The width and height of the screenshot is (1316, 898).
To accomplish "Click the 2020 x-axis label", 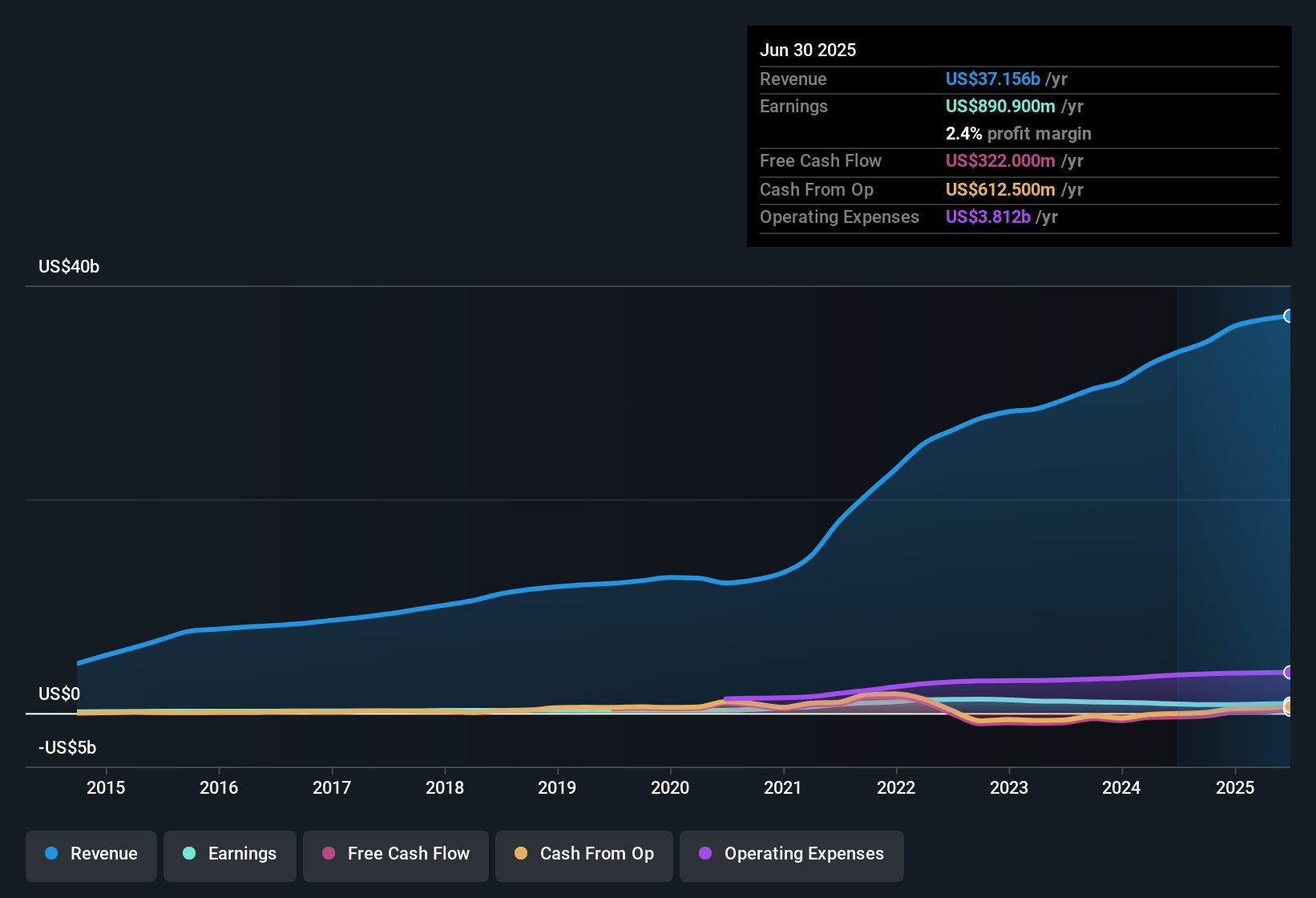I will (x=670, y=787).
